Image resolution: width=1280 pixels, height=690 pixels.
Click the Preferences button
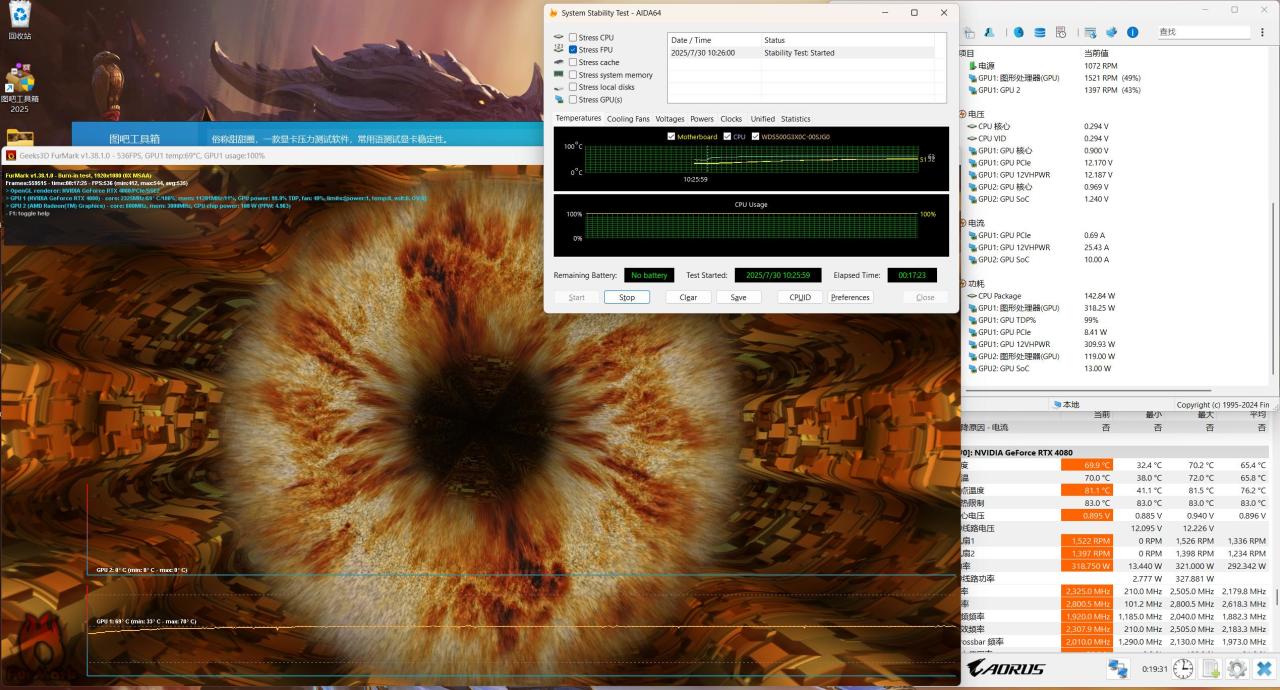(850, 297)
